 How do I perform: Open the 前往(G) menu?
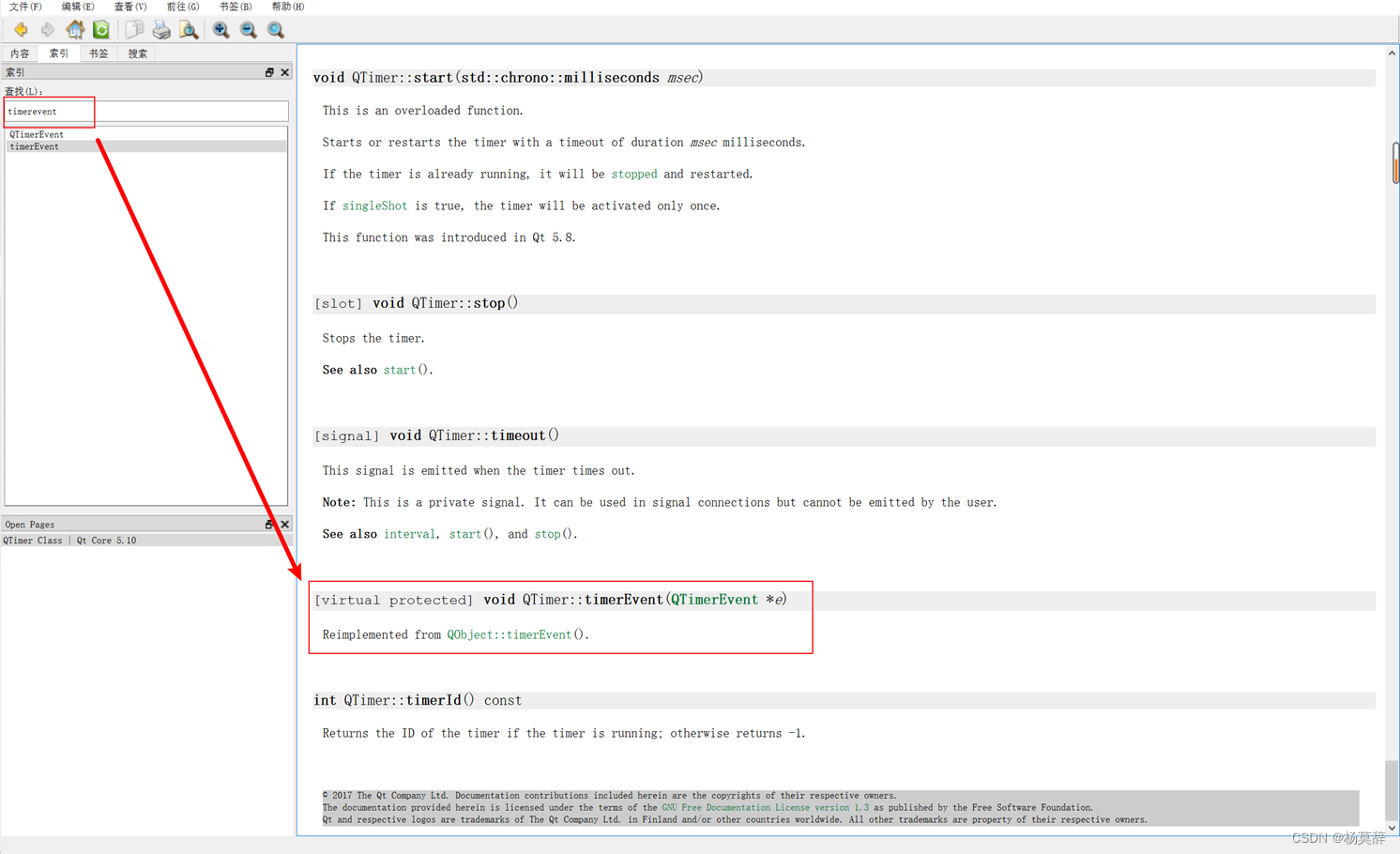click(x=183, y=7)
